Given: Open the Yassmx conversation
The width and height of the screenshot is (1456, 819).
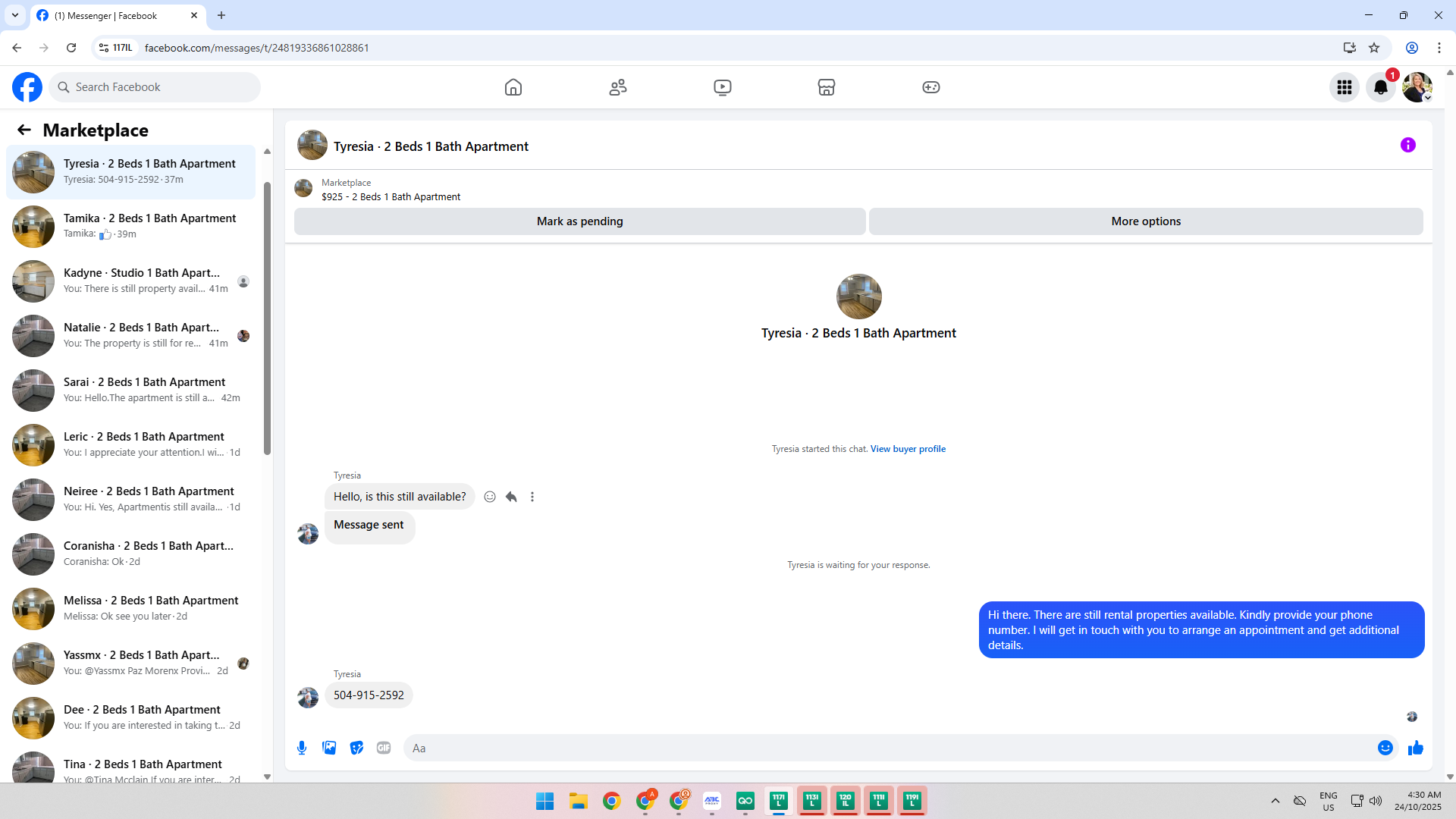Looking at the screenshot, I should coord(131,663).
